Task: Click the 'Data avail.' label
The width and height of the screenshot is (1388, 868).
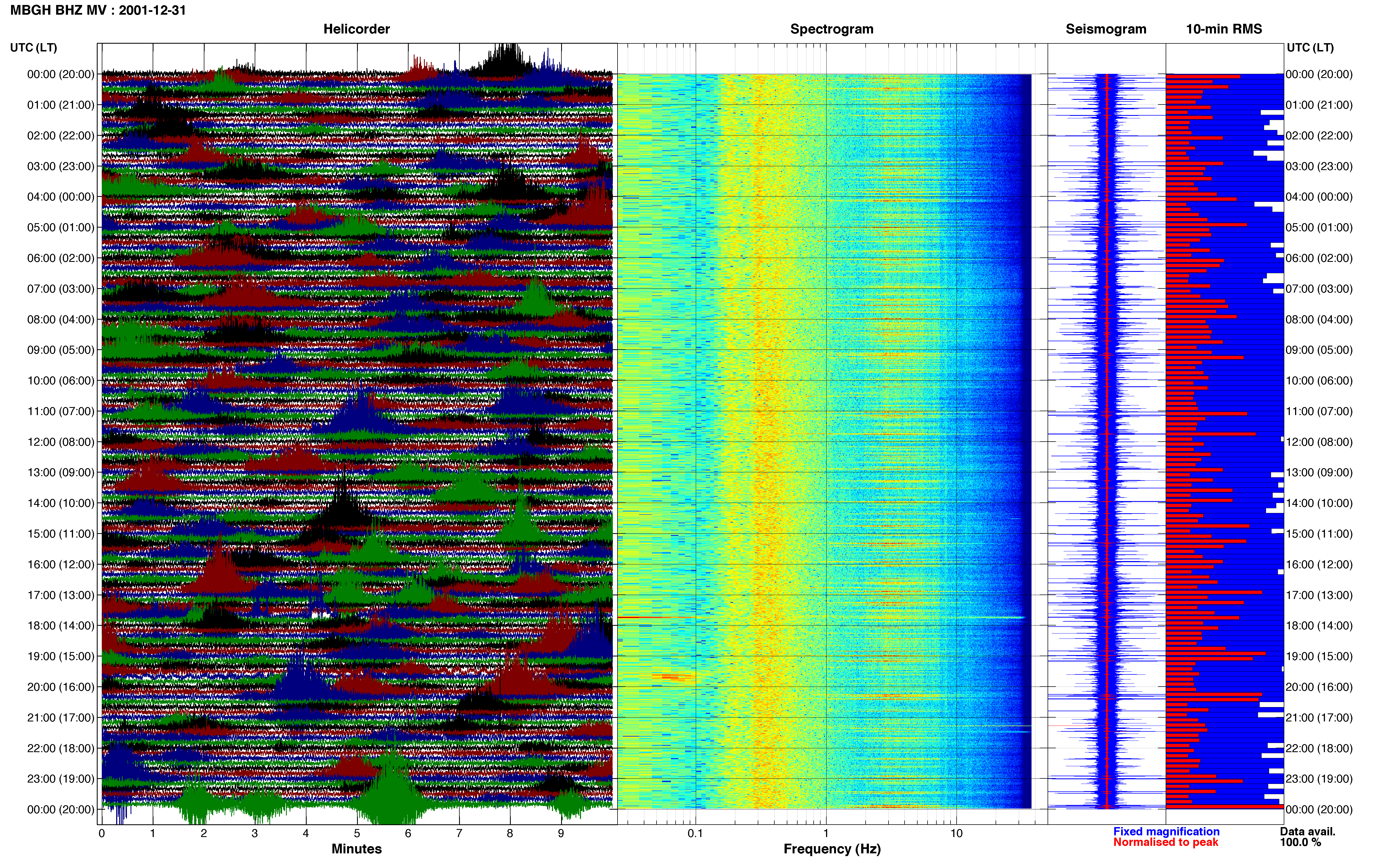Action: [1308, 831]
